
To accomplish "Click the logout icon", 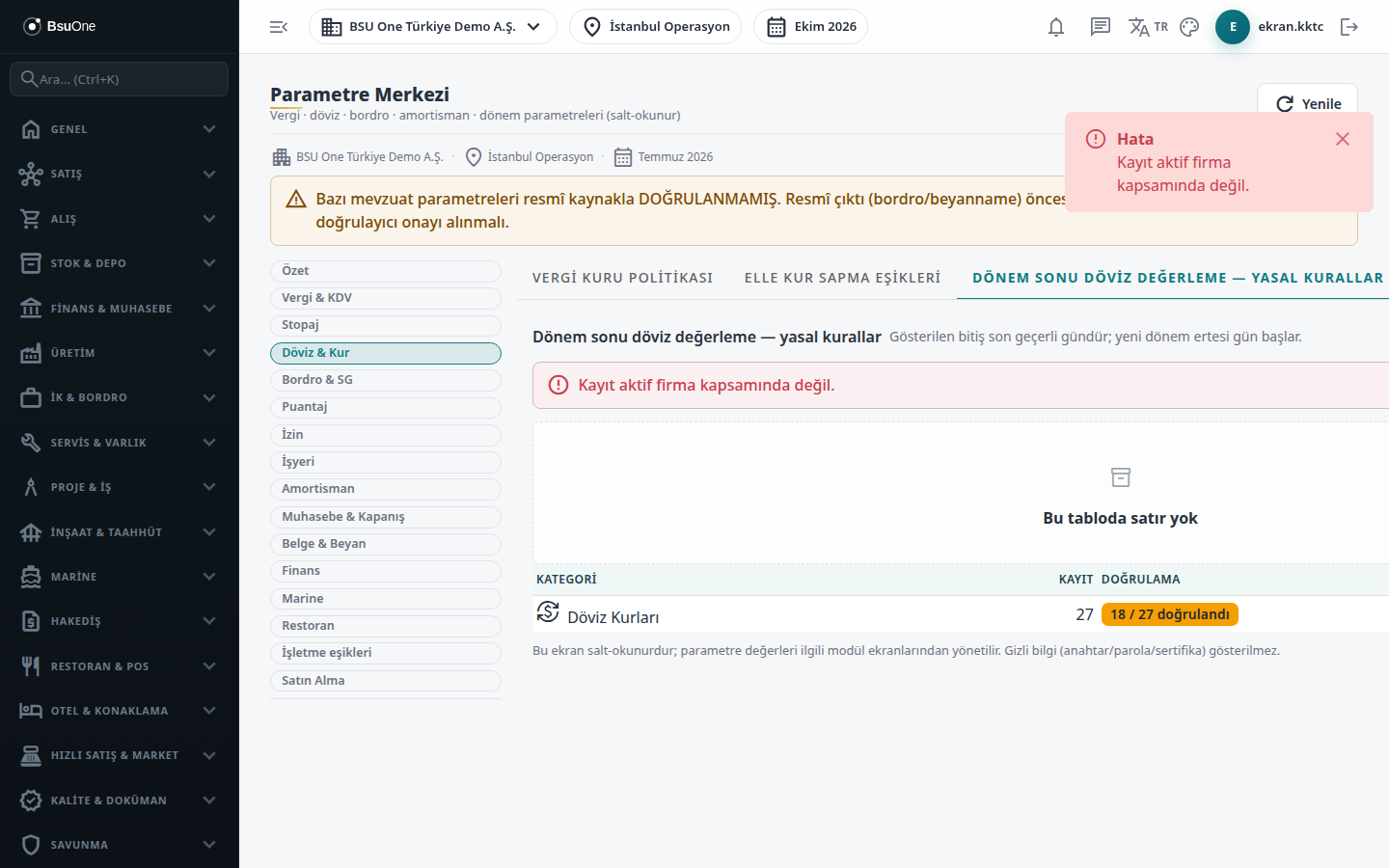I will pyautogui.click(x=1349, y=27).
